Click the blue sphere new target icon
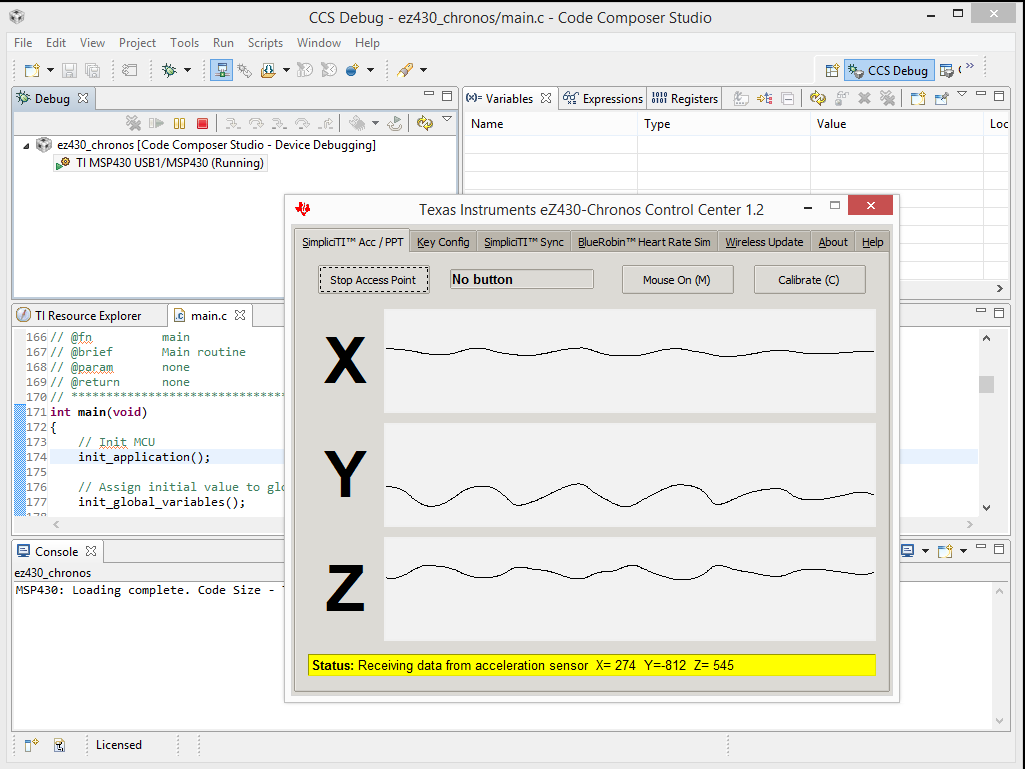This screenshot has width=1025, height=769. click(x=352, y=70)
